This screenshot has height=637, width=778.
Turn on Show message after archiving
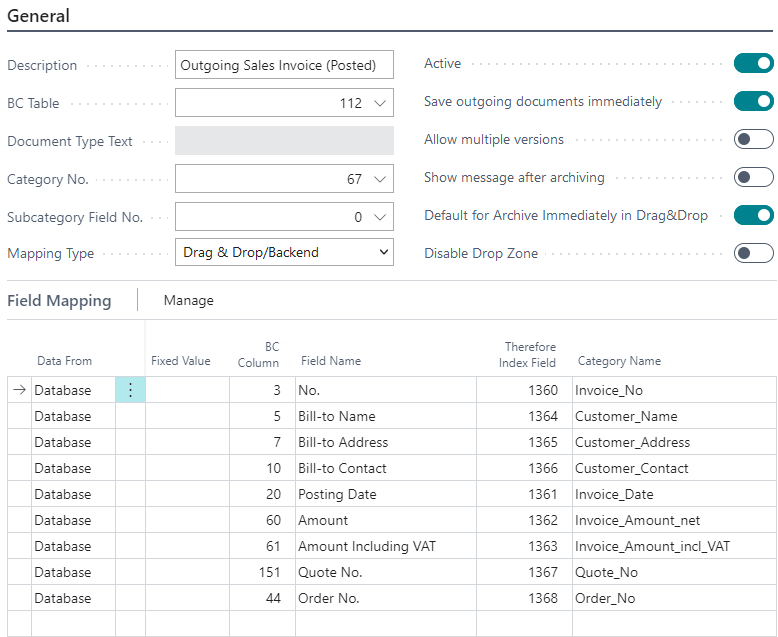[x=753, y=178]
